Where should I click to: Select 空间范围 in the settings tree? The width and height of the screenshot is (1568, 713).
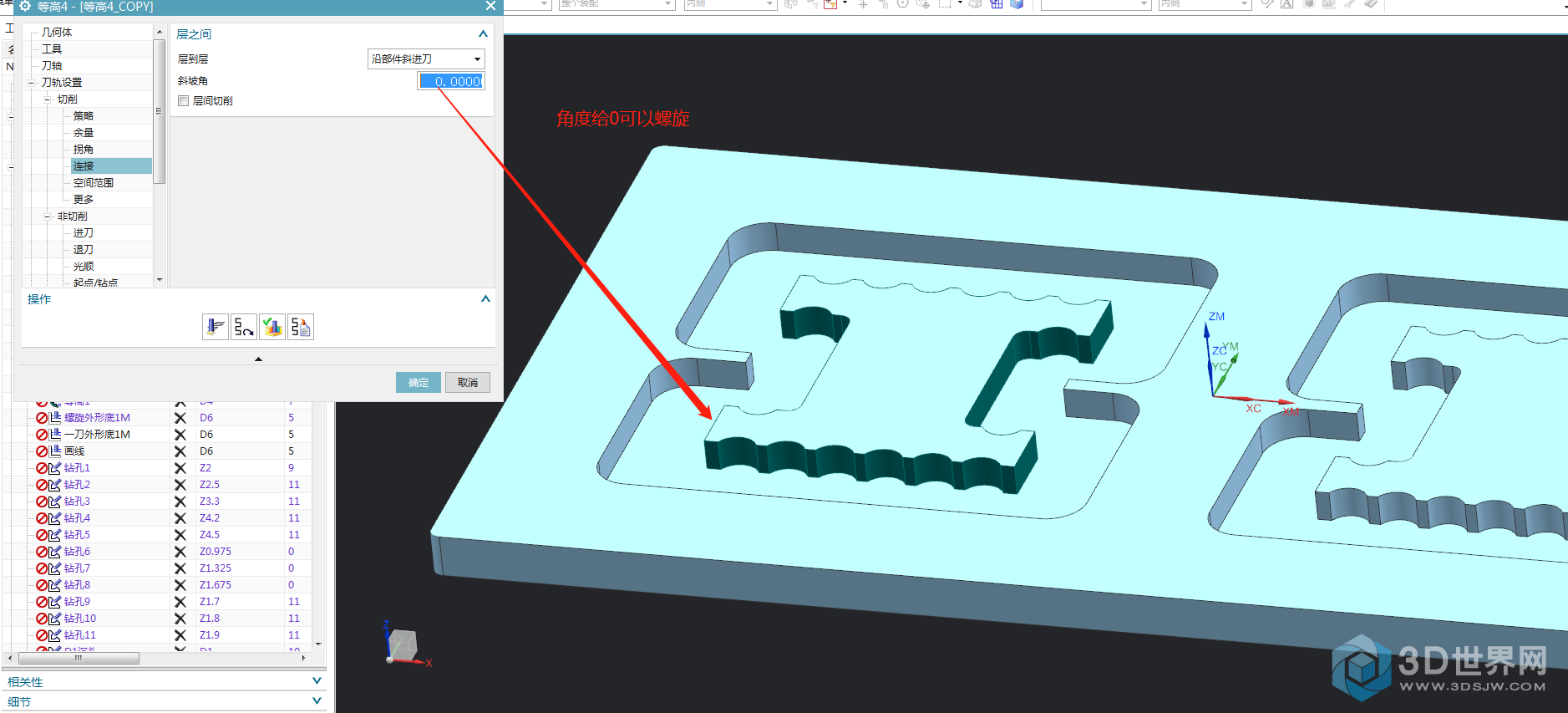[94, 183]
